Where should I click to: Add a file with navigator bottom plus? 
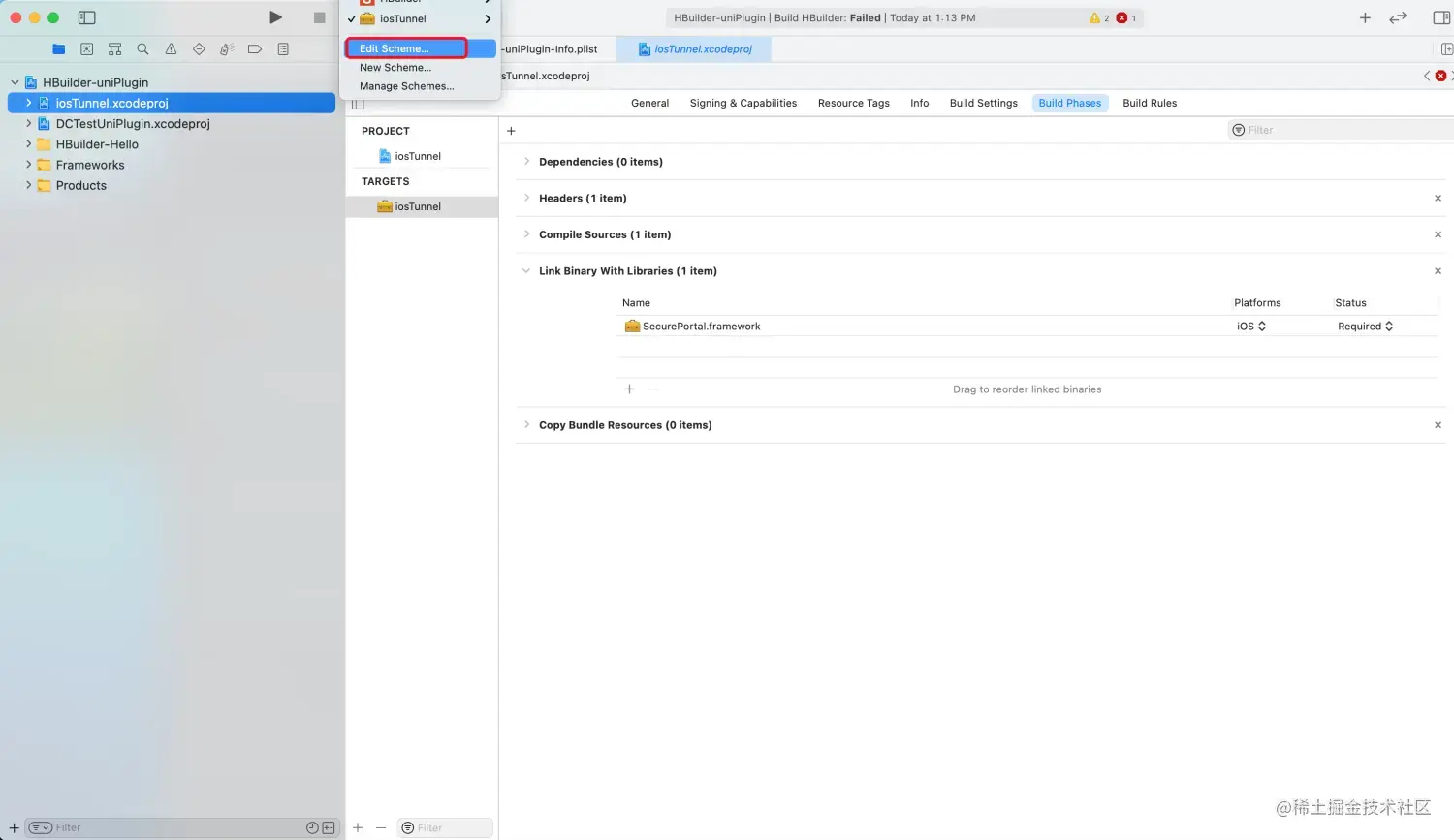point(14,827)
